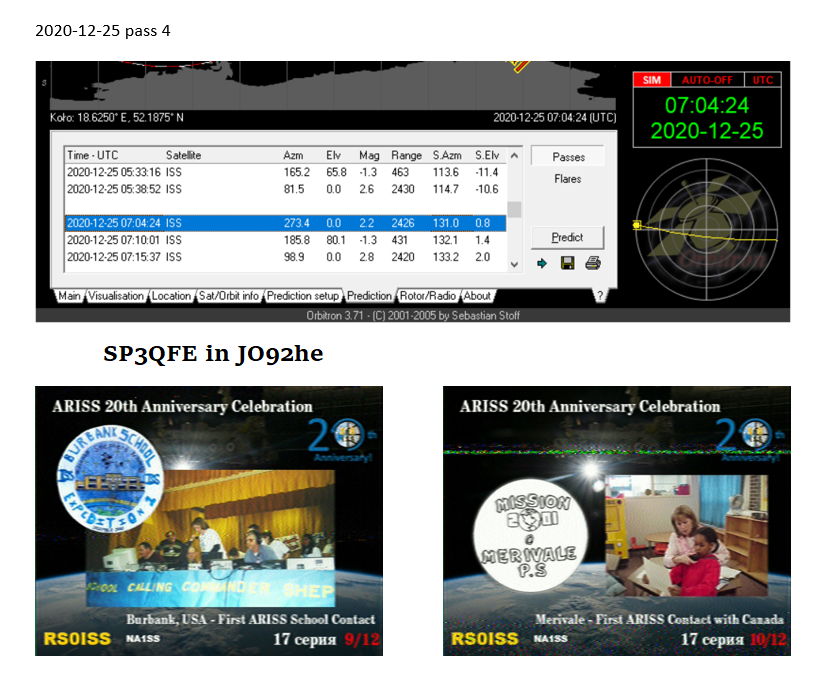Viewport: 819px width, 676px height.
Task: Click the pass list scrollbar thumb
Action: click(514, 209)
